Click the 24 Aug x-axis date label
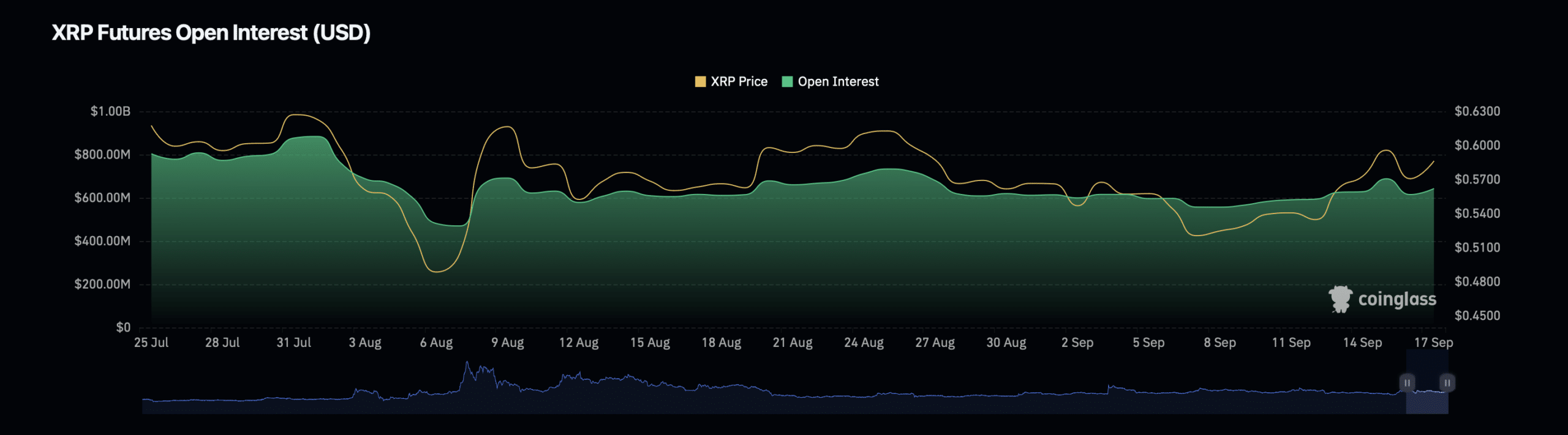The height and width of the screenshot is (435, 1568). [864, 343]
